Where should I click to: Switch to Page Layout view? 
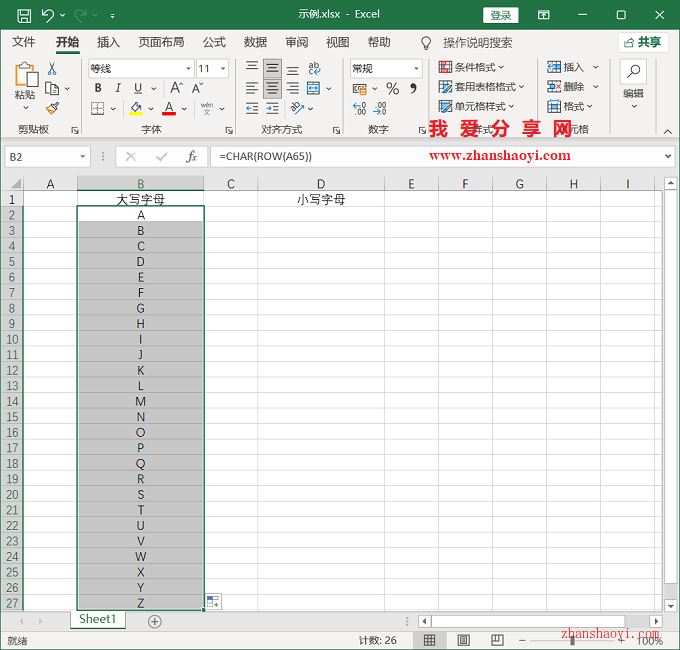[463, 640]
